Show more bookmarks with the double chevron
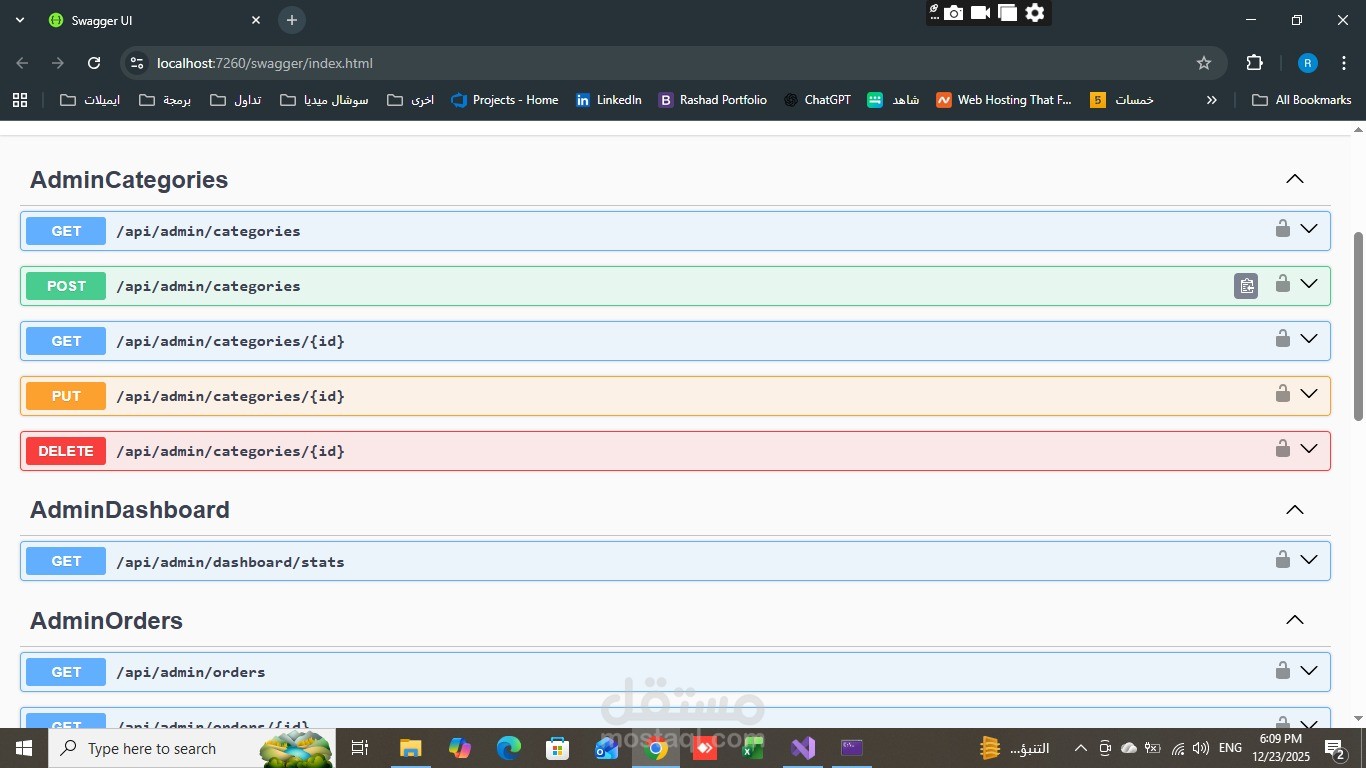The image size is (1366, 768). (1212, 100)
